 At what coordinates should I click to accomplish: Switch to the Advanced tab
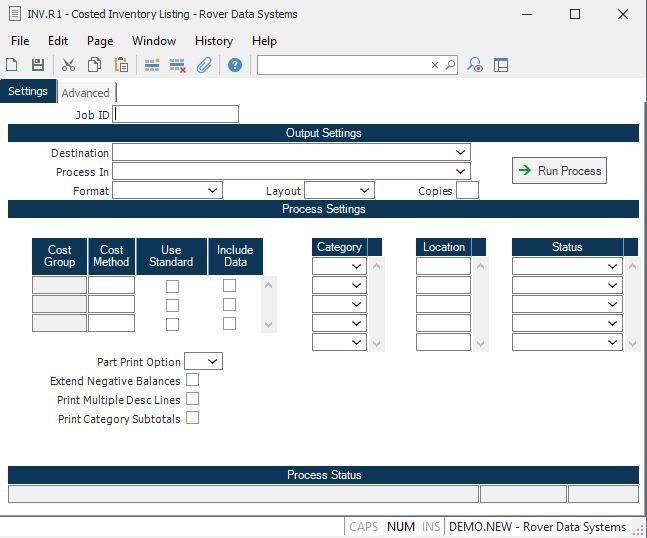pyautogui.click(x=85, y=93)
